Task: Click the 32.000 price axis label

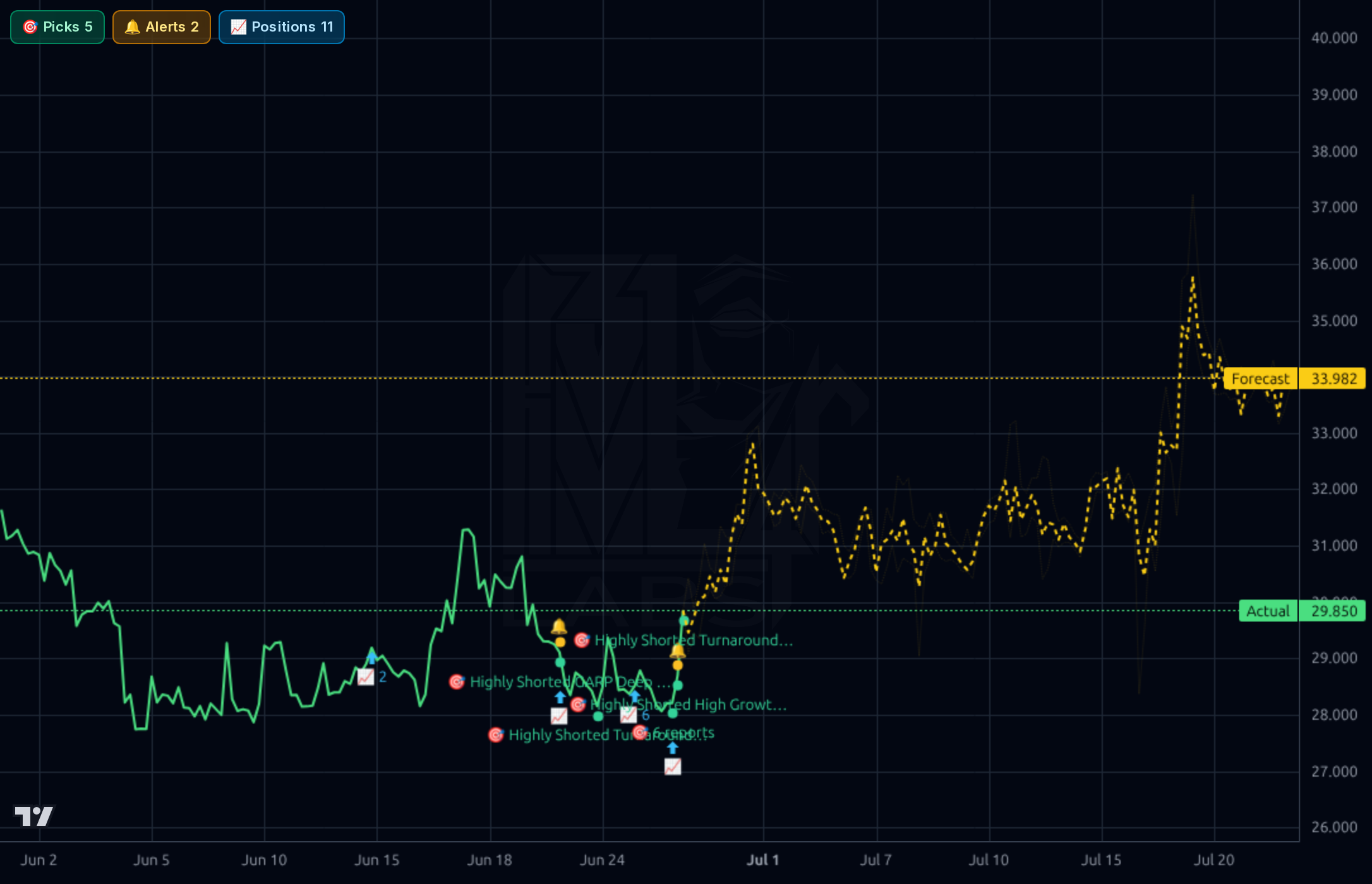Action: point(1334,489)
